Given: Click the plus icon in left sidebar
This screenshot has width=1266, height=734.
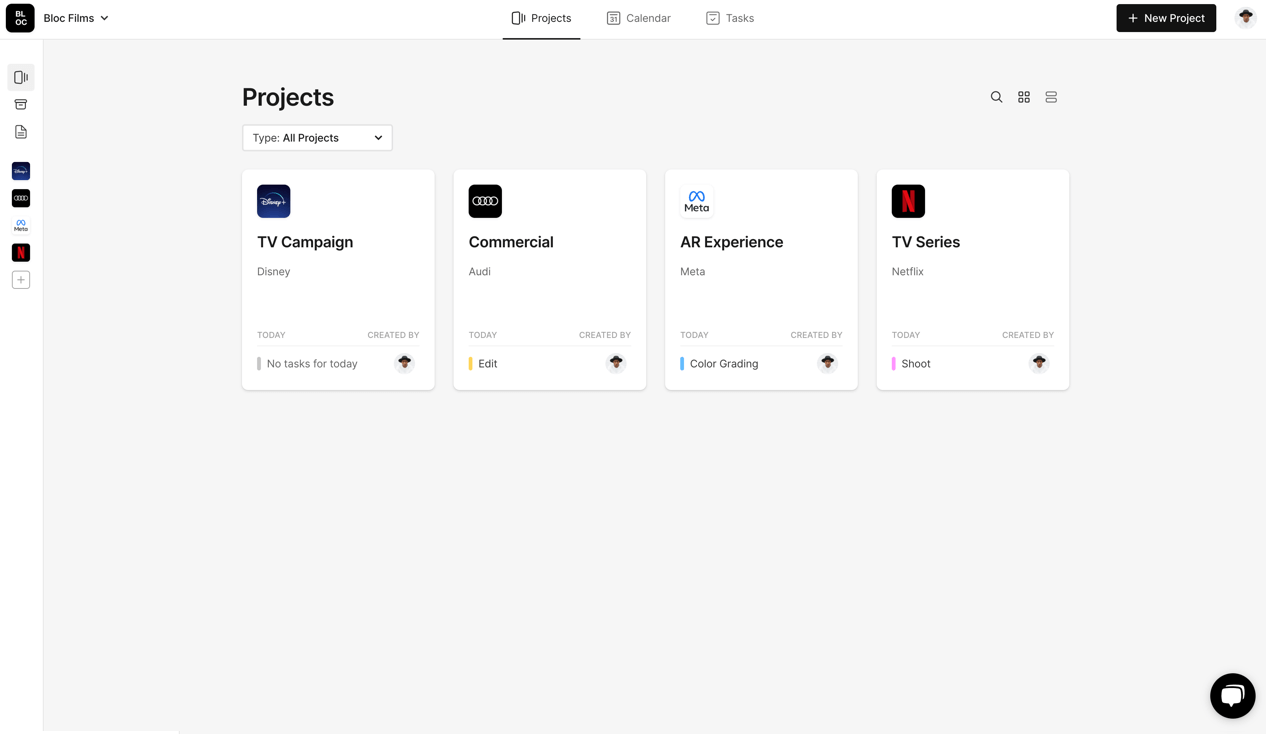Looking at the screenshot, I should point(21,280).
